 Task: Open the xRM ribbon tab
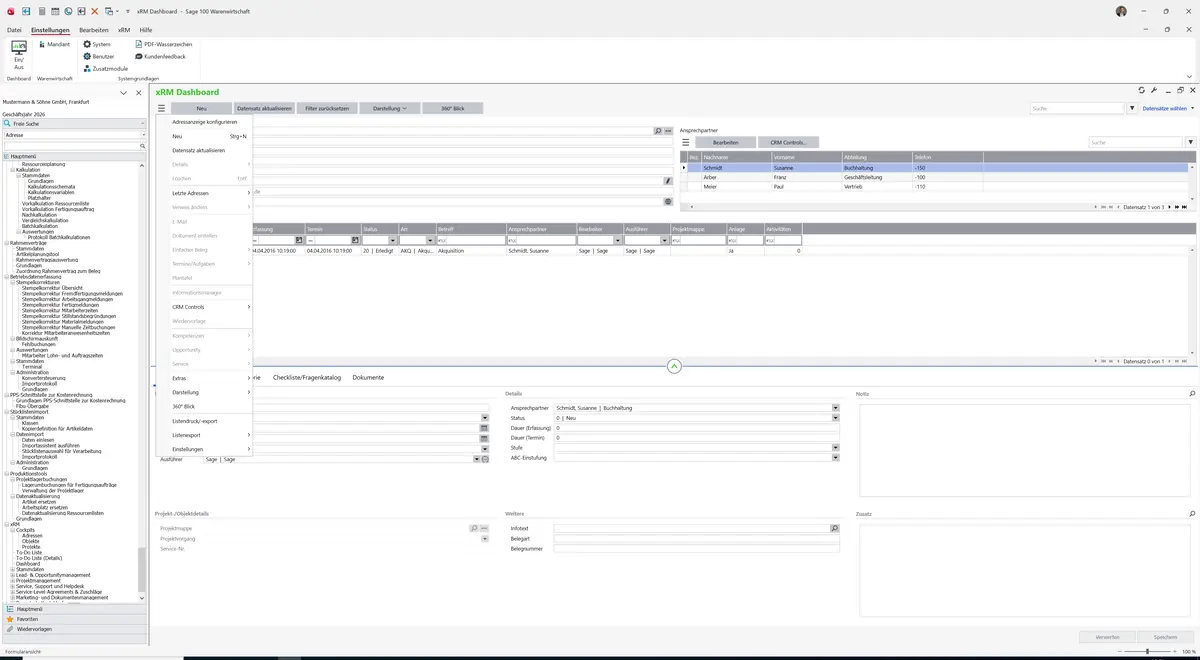point(124,30)
